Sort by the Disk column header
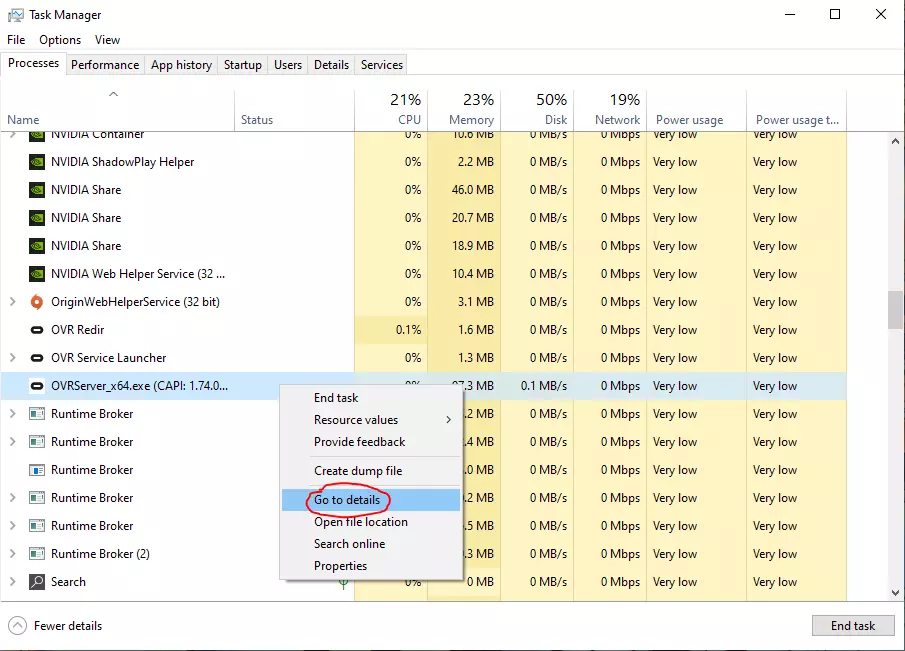The width and height of the screenshot is (905, 651). pyautogui.click(x=537, y=110)
